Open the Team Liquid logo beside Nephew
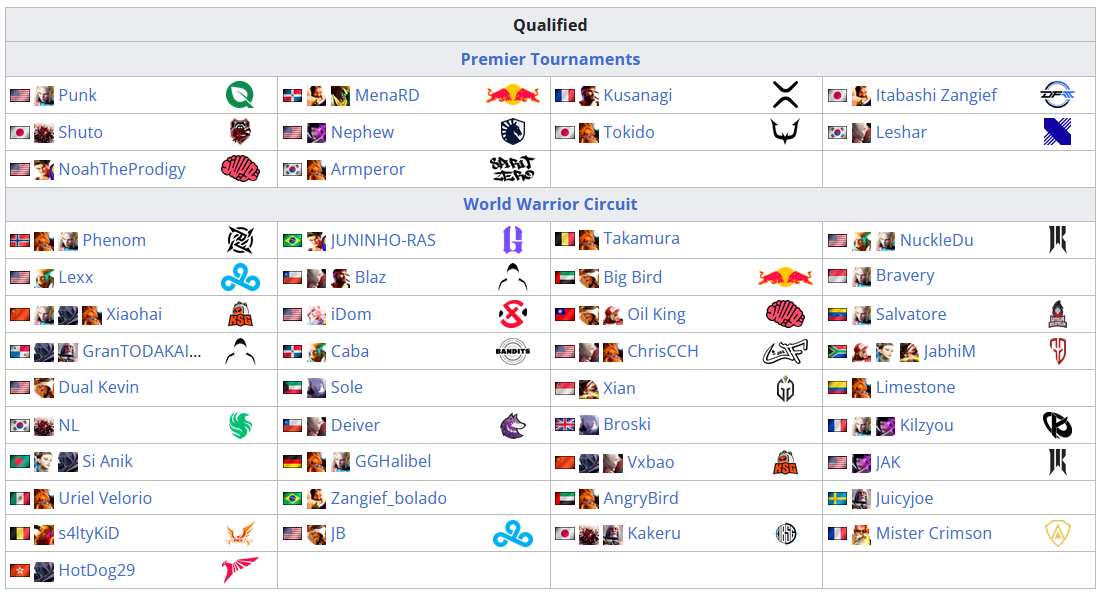The height and width of the screenshot is (597, 1104). point(513,132)
